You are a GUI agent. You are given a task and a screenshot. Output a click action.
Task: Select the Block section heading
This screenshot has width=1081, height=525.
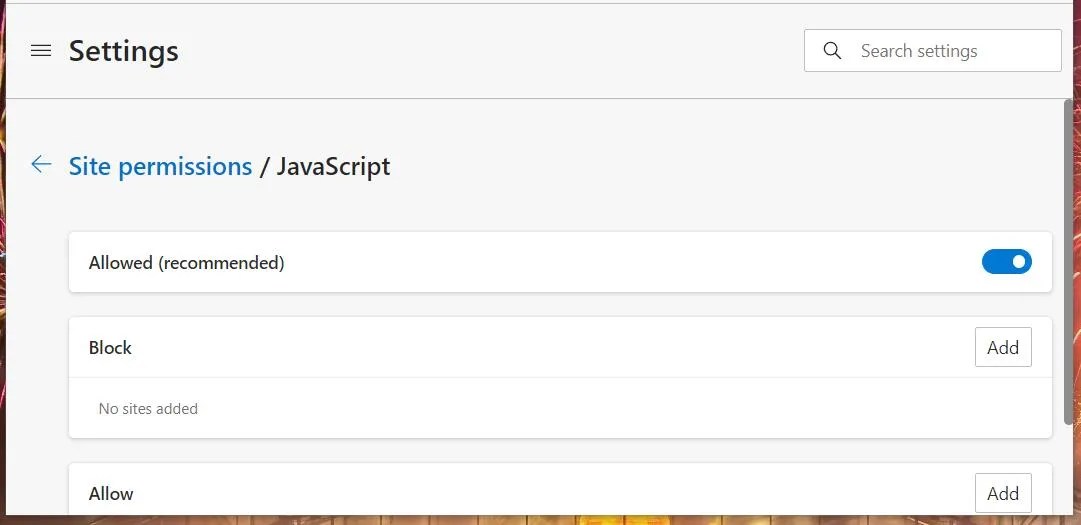(x=110, y=348)
